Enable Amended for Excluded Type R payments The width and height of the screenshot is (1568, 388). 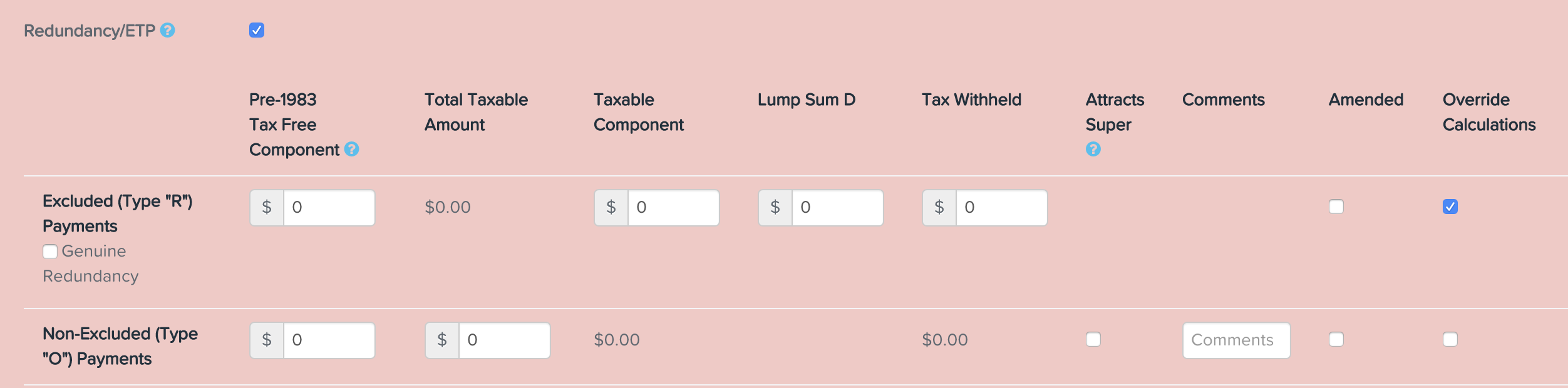click(1336, 207)
